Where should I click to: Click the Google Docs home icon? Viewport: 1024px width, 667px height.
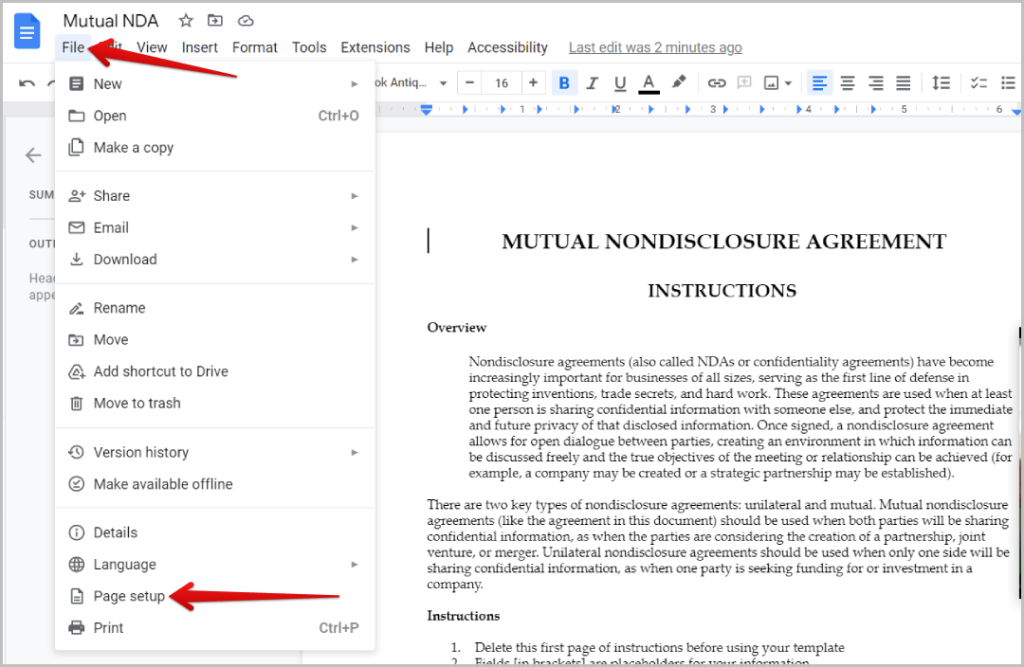pyautogui.click(x=27, y=31)
